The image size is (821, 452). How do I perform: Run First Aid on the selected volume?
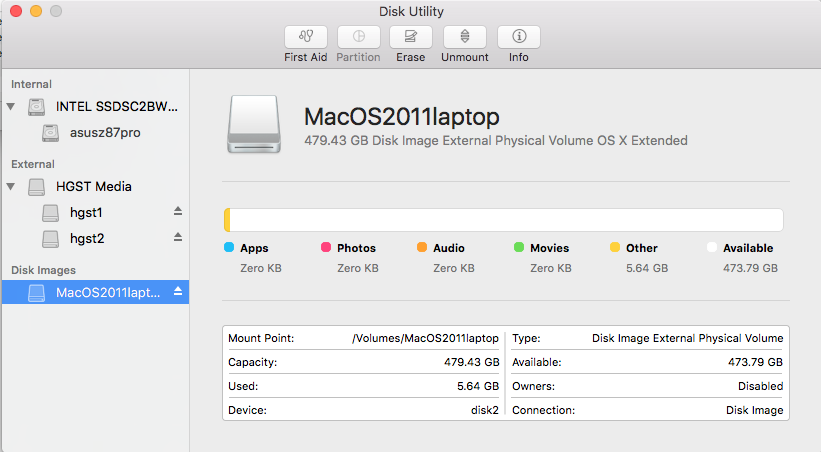(306, 37)
